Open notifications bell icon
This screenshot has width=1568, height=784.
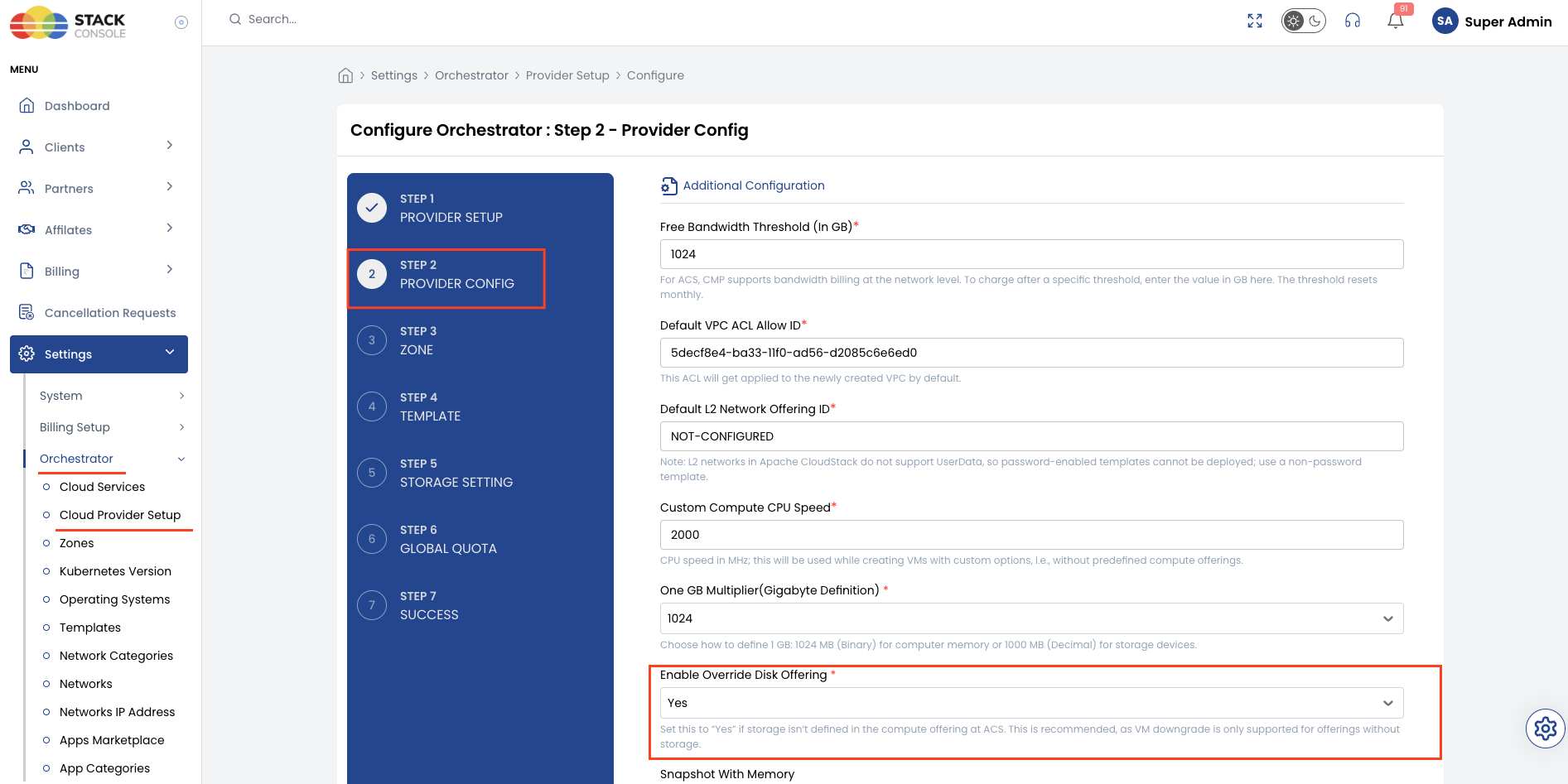pyautogui.click(x=1396, y=21)
